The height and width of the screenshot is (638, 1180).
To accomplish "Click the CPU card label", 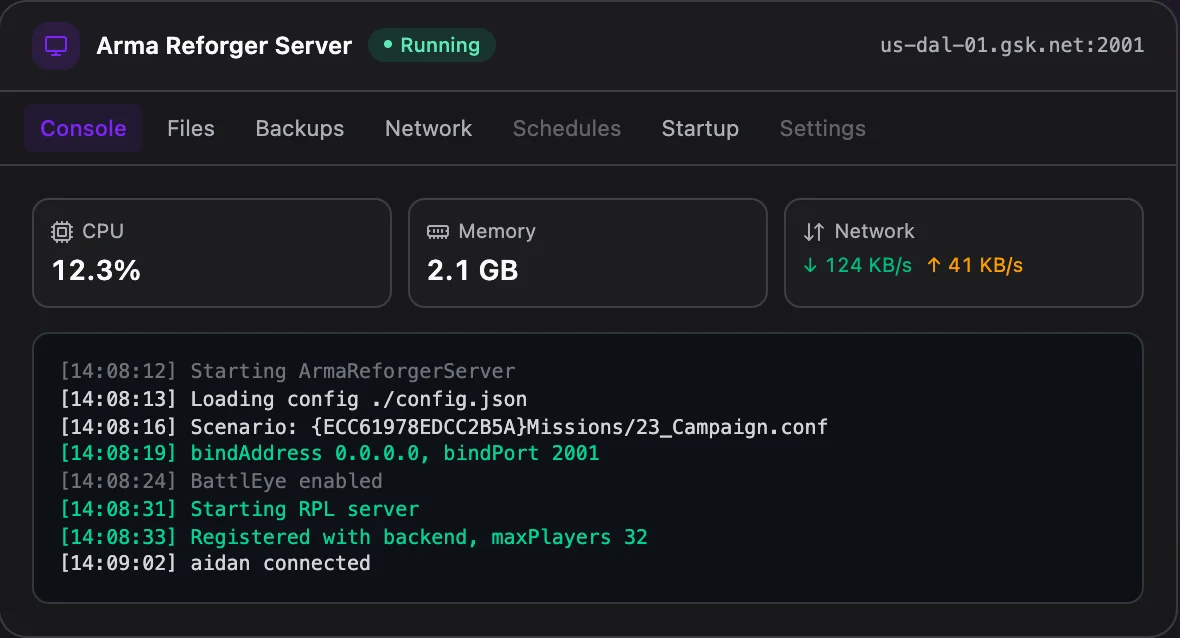I will 102,231.
